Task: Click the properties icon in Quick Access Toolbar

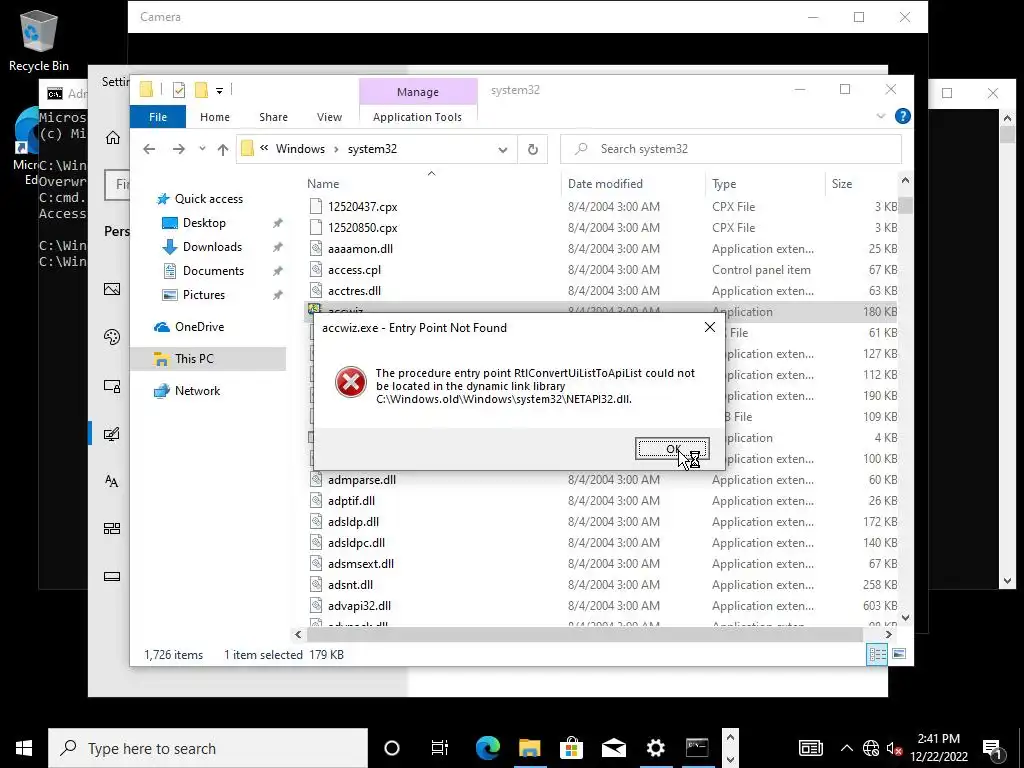Action: coord(178,90)
